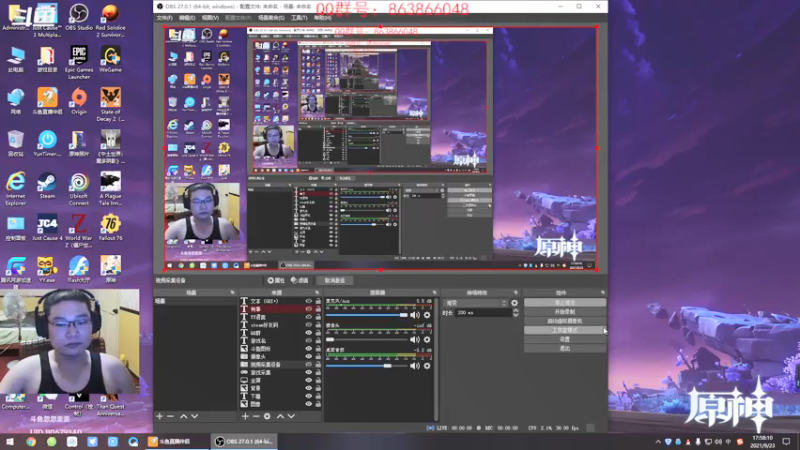Remove selected source with minus icon
The width and height of the screenshot is (800, 450).
point(256,416)
